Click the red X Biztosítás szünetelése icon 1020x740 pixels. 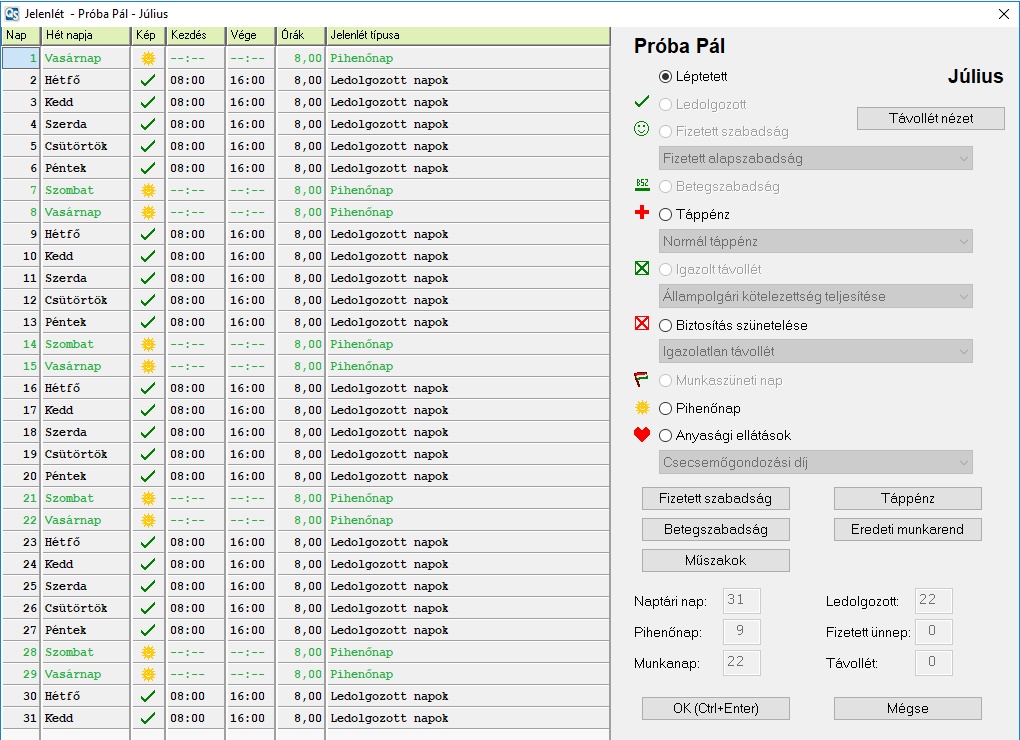[x=642, y=324]
